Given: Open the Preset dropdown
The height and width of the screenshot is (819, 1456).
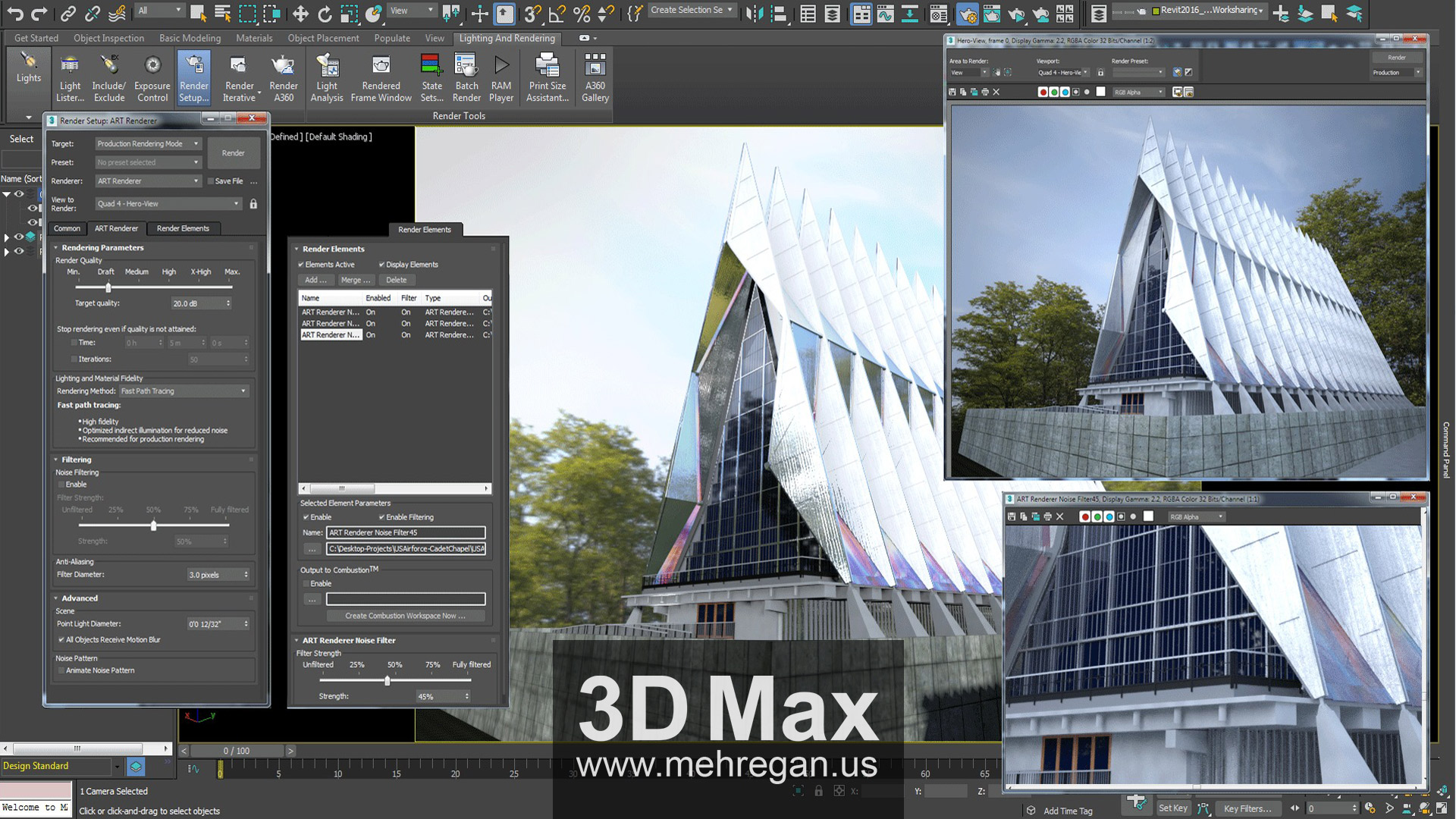Looking at the screenshot, I should pos(148,162).
